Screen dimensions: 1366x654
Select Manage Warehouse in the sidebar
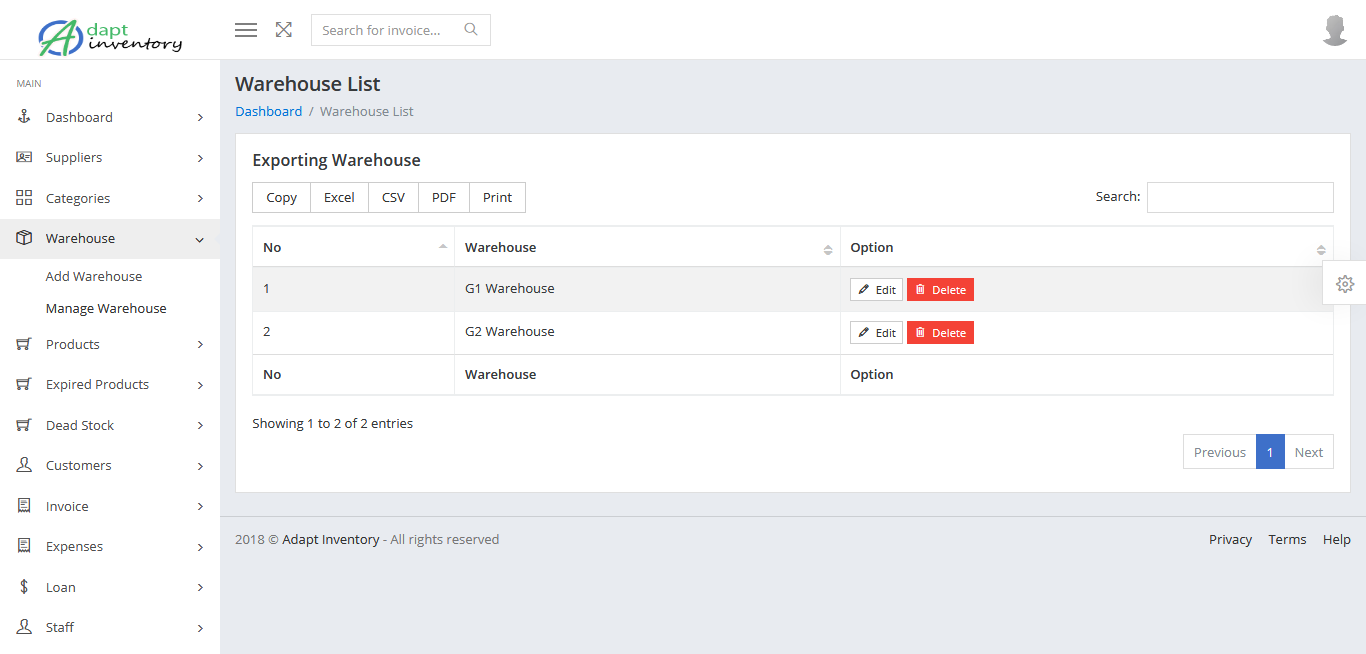(x=106, y=308)
